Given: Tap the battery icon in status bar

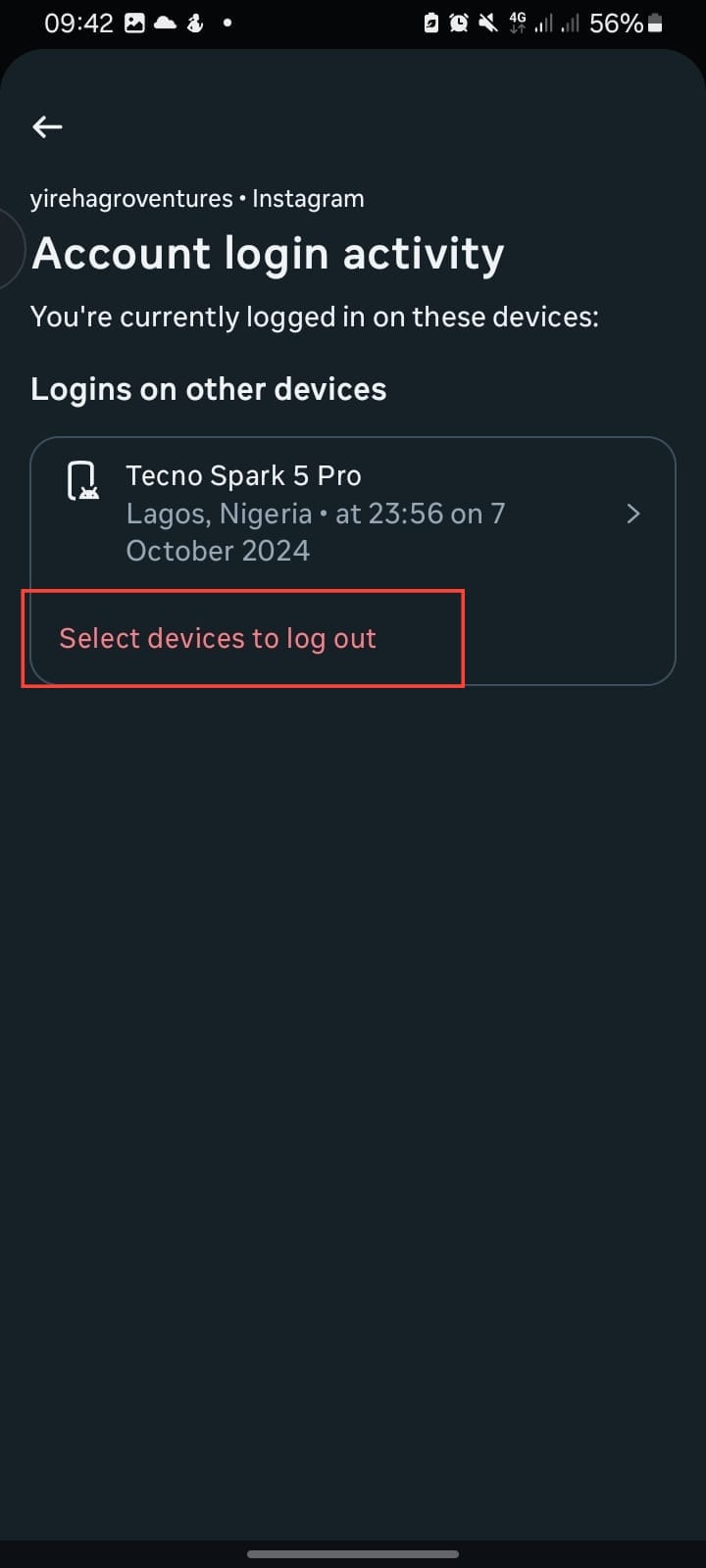Looking at the screenshot, I should click(655, 24).
